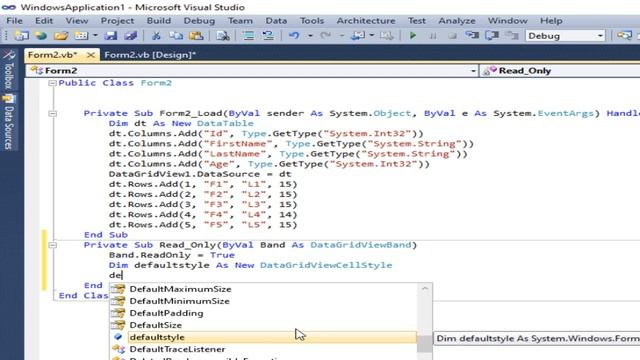This screenshot has height=360, width=640.
Task: Click the Paste clipboard icon
Action: pyautogui.click(x=196, y=36)
